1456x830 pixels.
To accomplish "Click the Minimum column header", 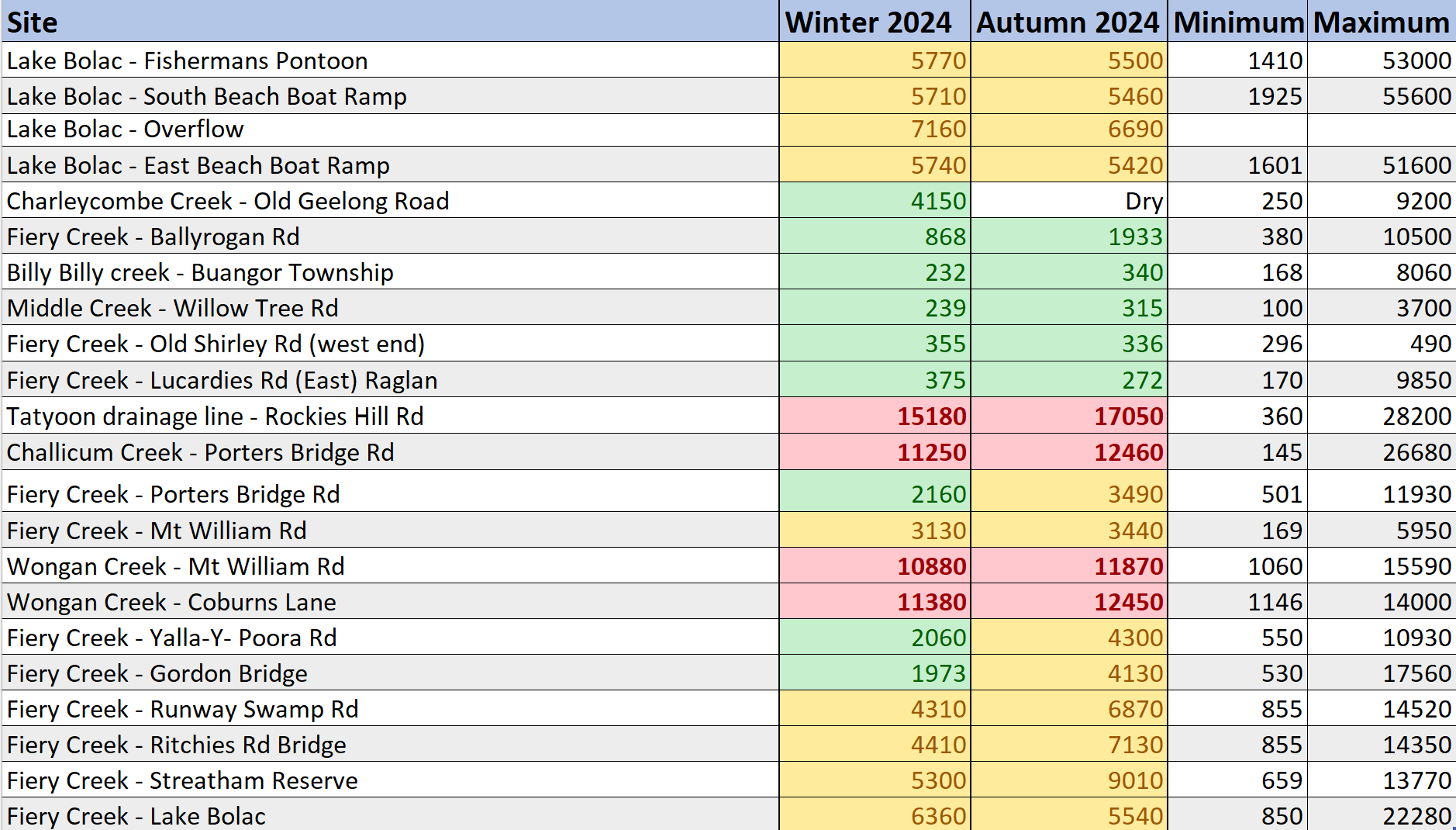I will click(1237, 21).
